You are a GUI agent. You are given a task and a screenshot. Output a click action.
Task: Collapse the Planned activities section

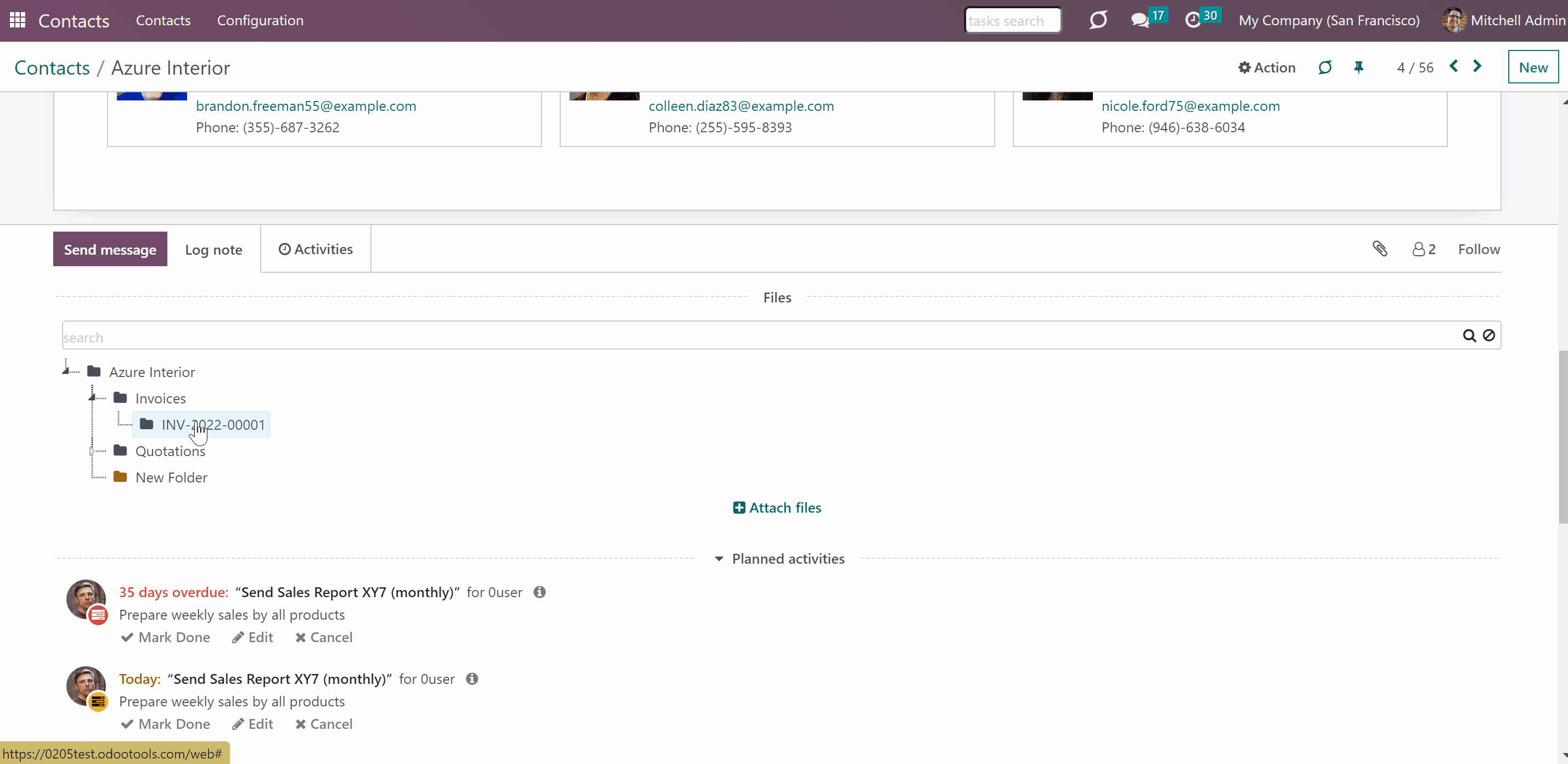click(x=780, y=558)
